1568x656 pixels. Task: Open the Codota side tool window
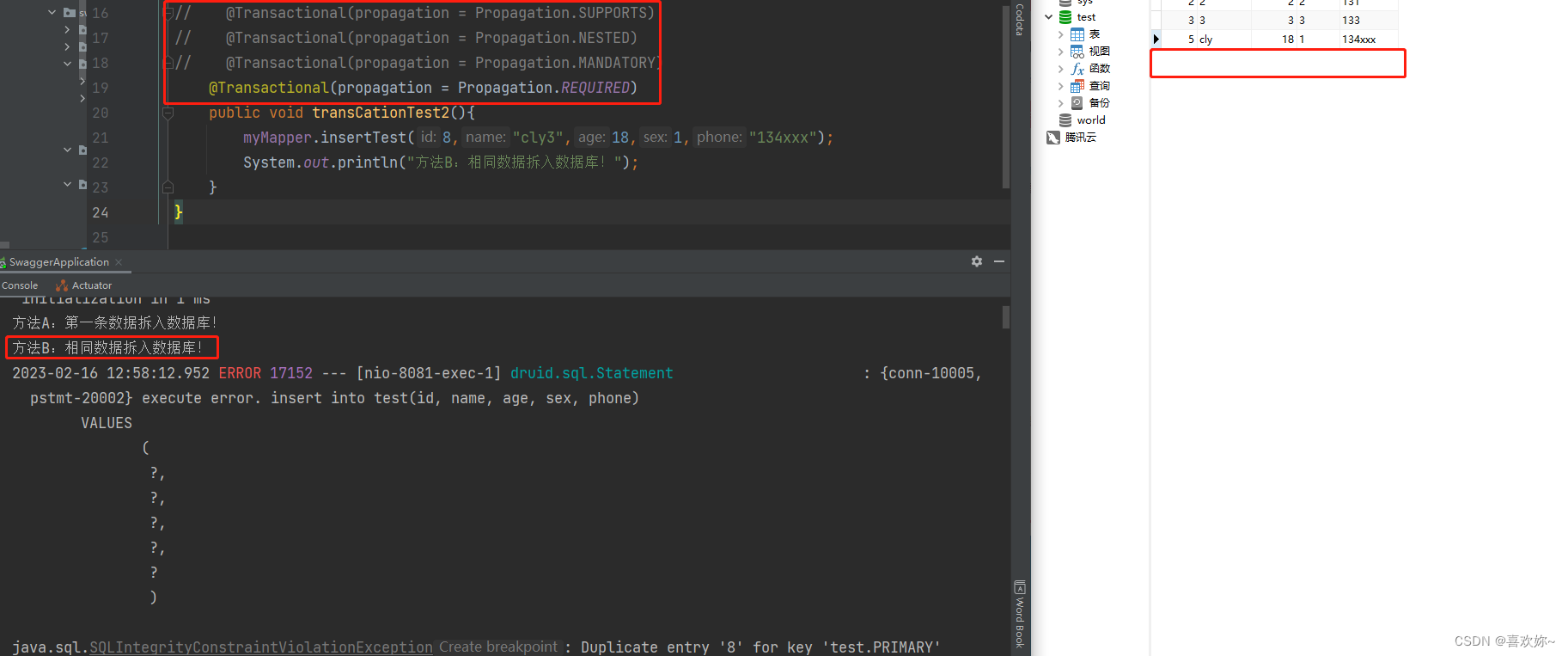1020,19
